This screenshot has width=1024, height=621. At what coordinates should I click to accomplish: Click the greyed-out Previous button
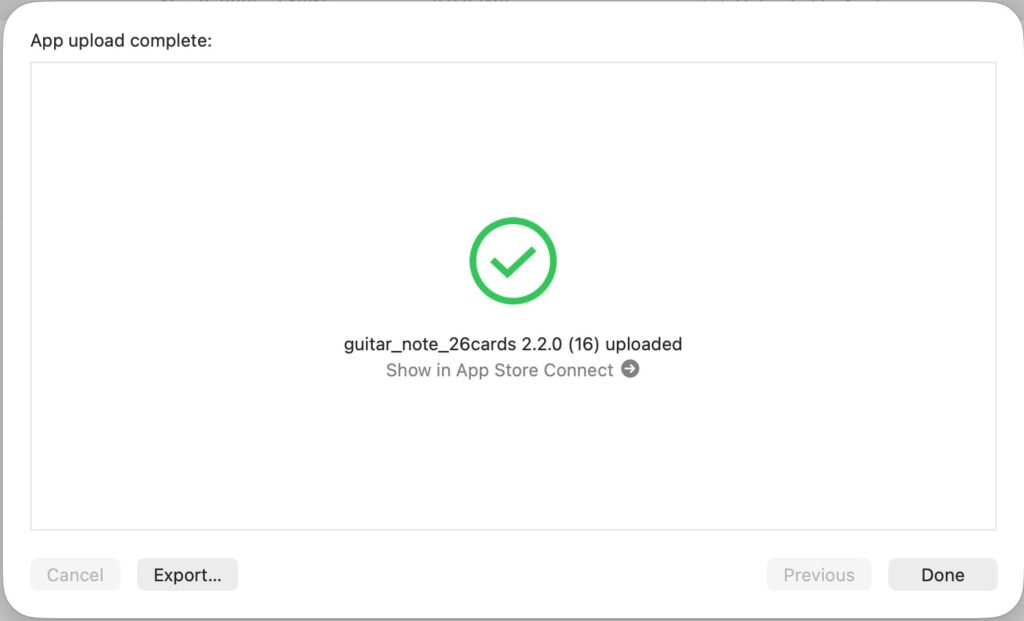(x=818, y=575)
